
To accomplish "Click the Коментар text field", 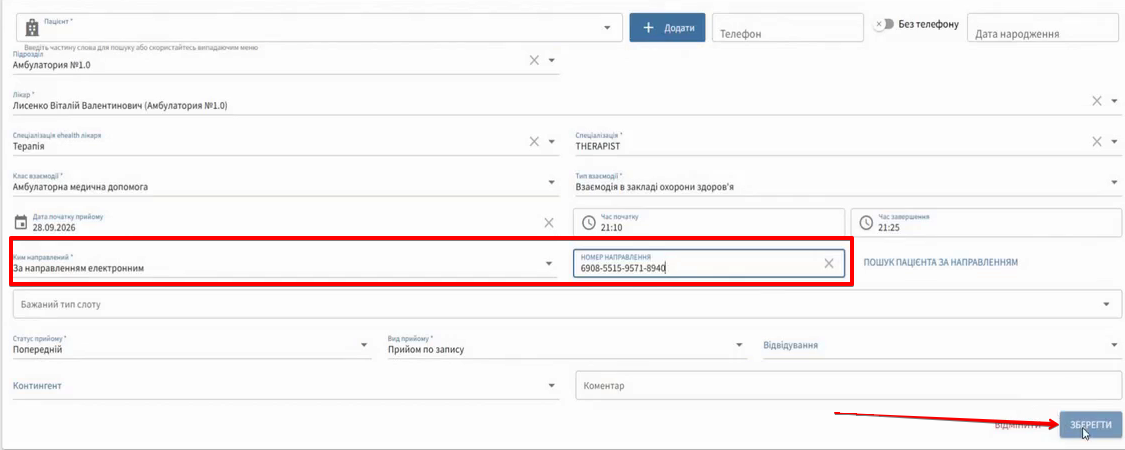I will coord(847,386).
